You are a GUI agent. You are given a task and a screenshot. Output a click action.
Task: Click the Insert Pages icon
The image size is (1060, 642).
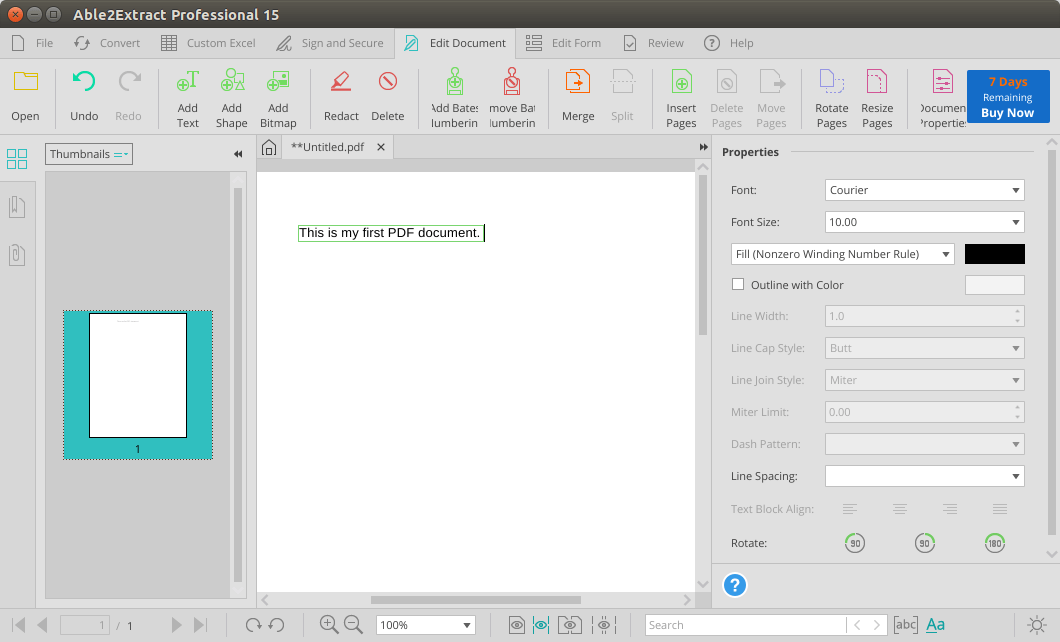click(681, 83)
